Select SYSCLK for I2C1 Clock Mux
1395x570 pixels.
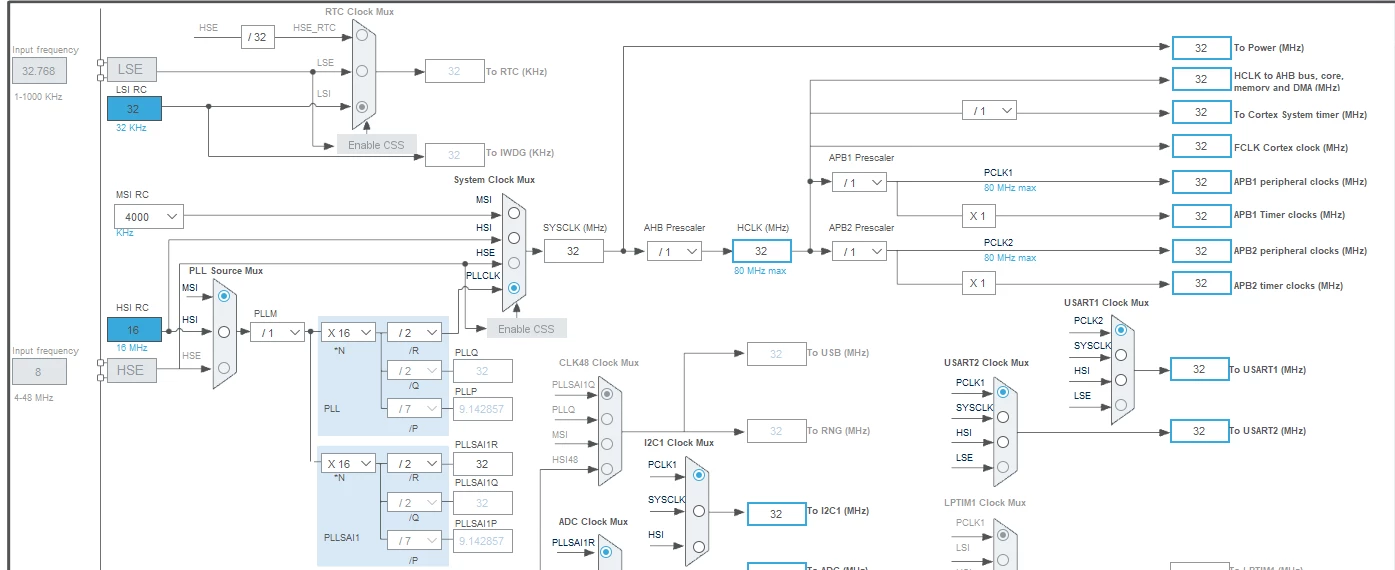(698, 510)
